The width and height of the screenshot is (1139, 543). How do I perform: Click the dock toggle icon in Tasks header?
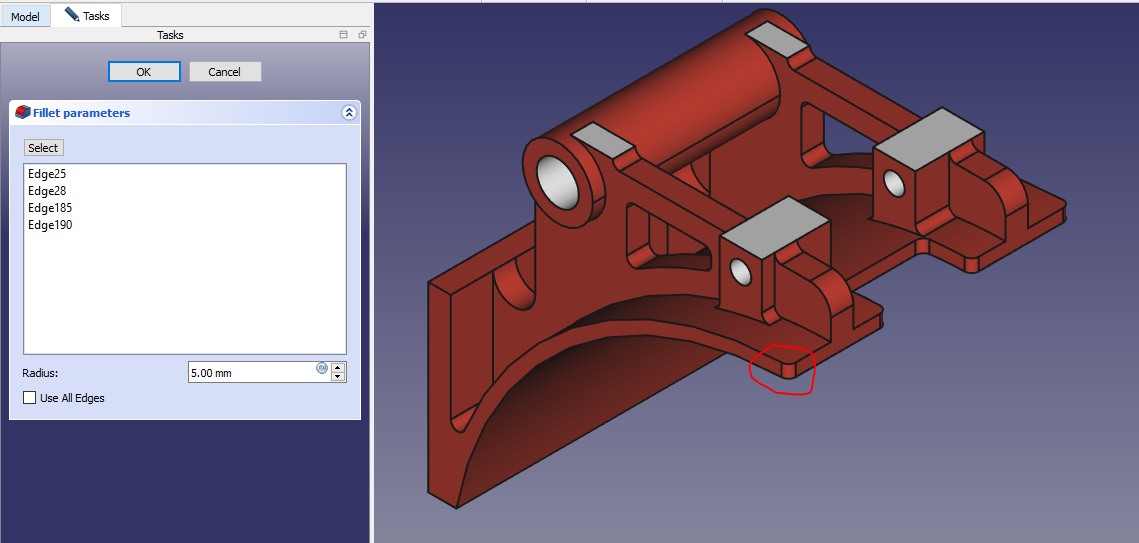tap(344, 35)
